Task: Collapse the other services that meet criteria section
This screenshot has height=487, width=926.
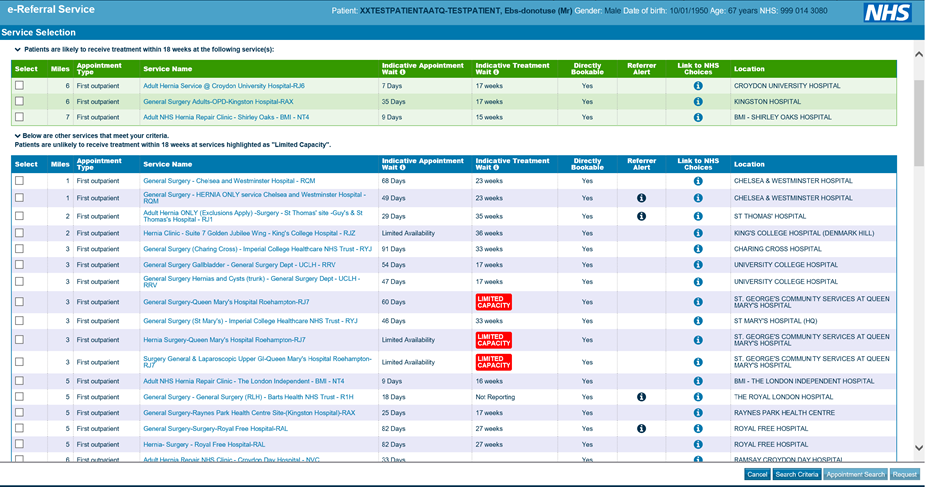Action: pos(18,136)
